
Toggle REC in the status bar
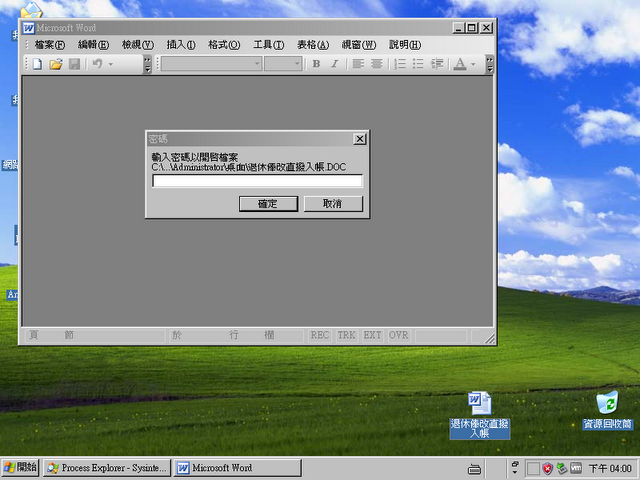point(319,335)
